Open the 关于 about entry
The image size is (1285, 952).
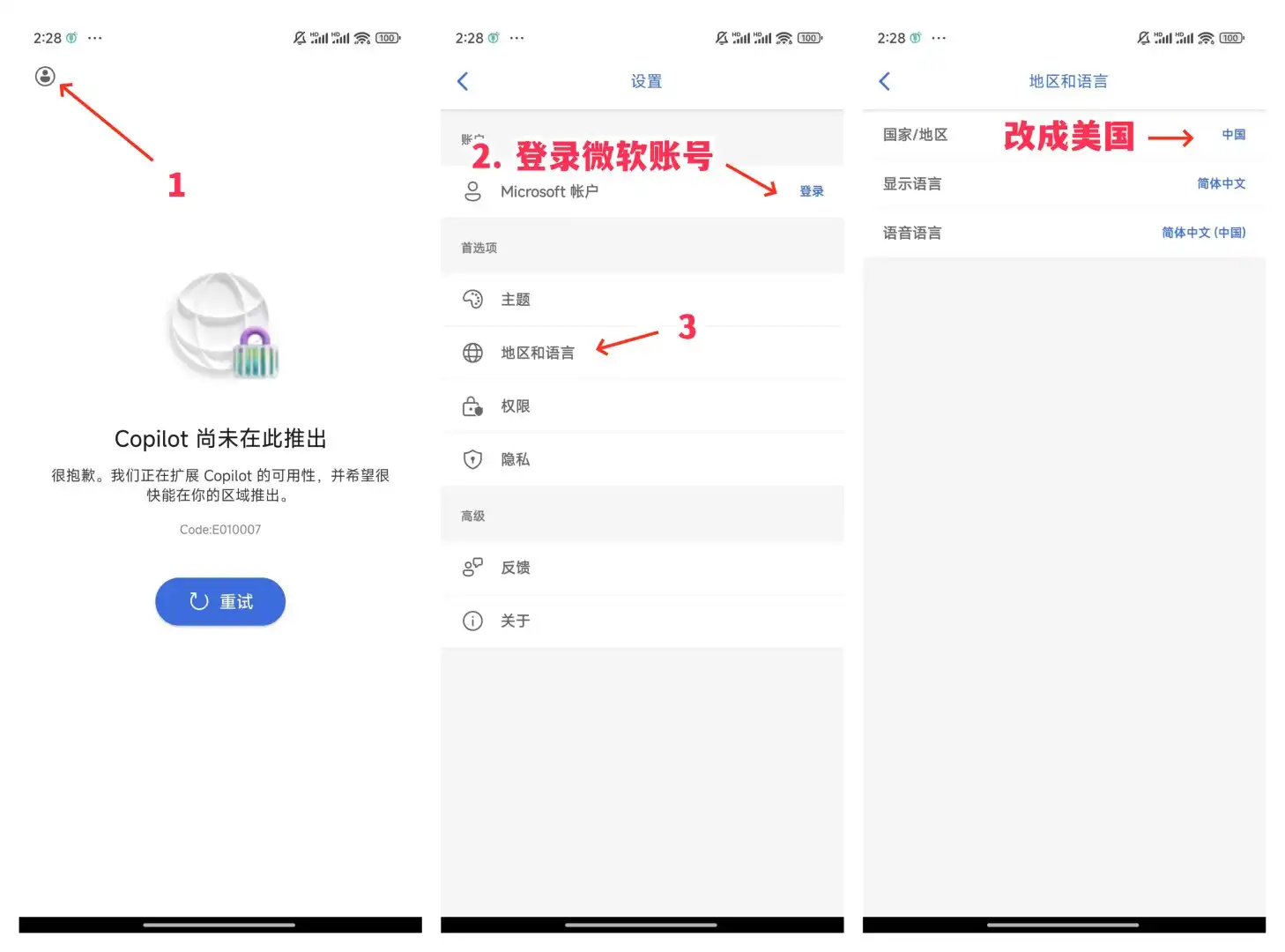point(642,621)
